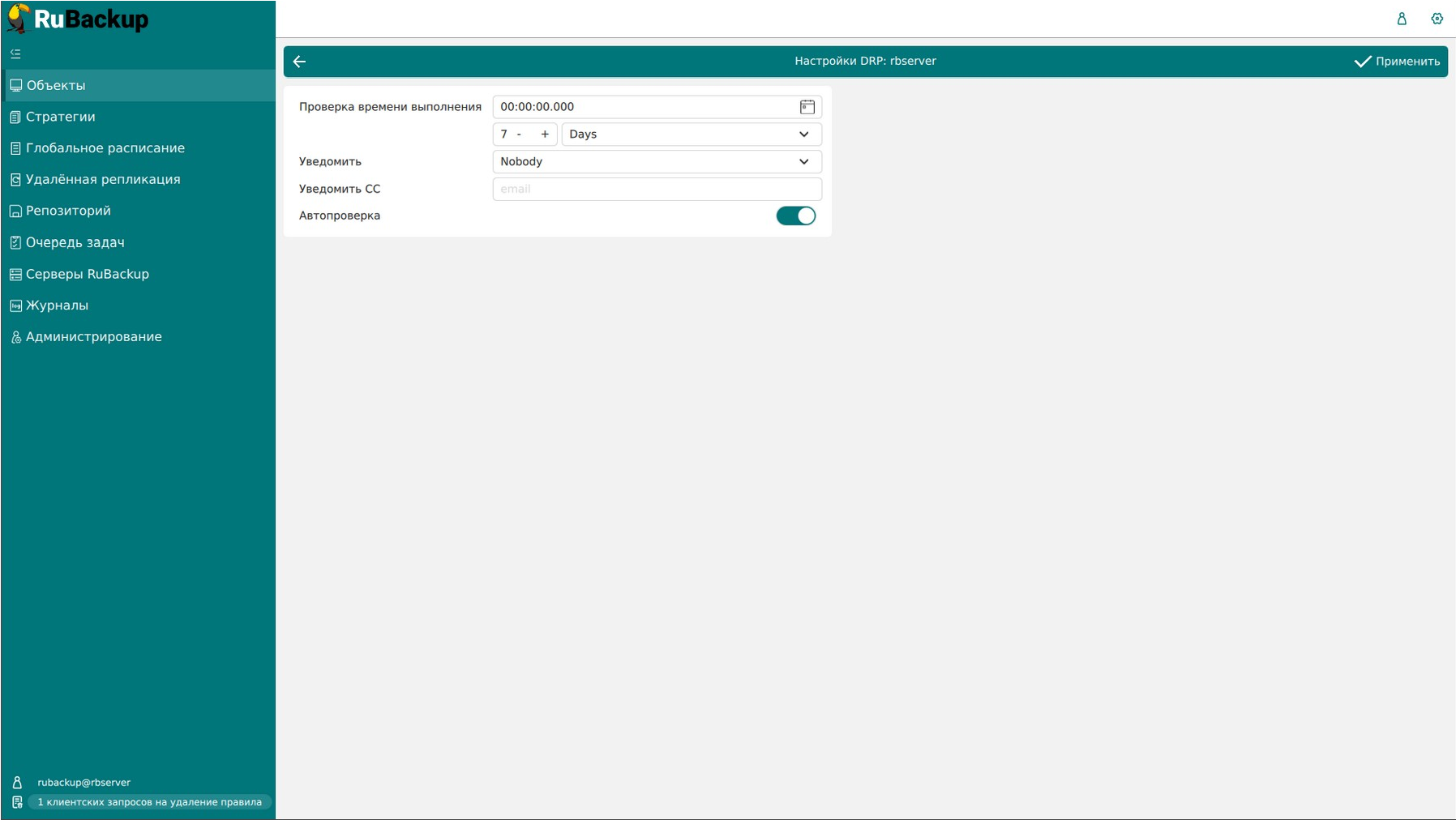Expand the Days period dropdown

[x=692, y=135]
